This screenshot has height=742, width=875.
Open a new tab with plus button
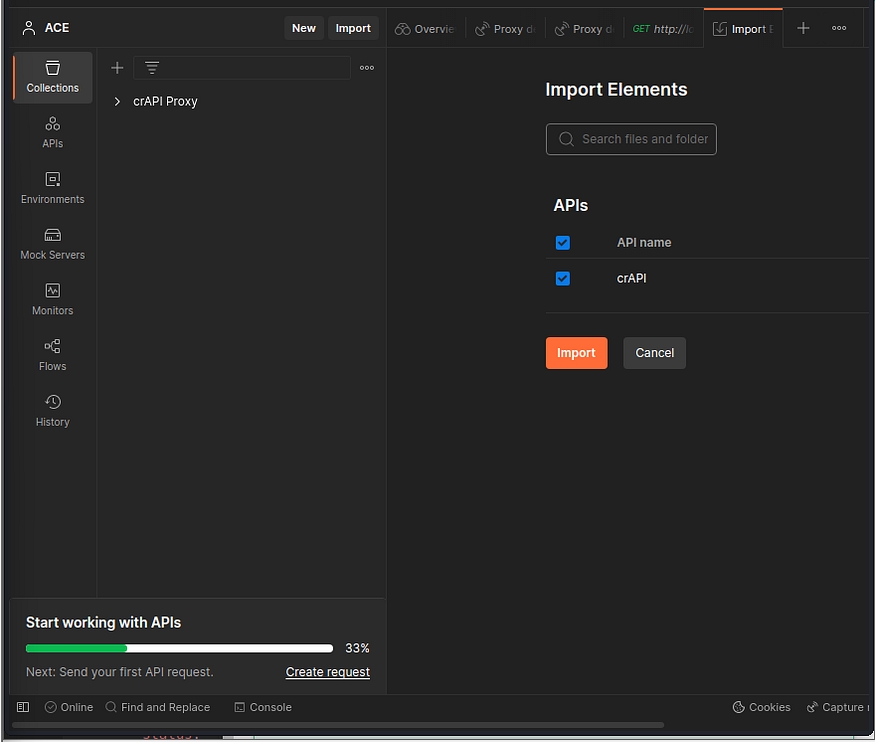click(803, 28)
